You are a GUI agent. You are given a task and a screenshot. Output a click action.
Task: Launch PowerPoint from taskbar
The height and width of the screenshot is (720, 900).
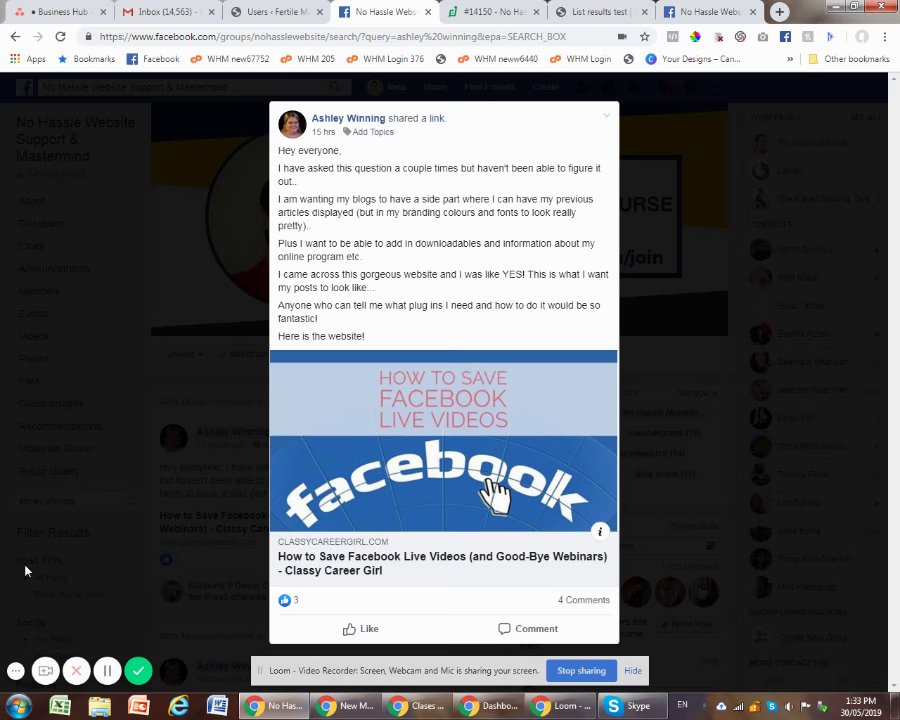coord(139,706)
